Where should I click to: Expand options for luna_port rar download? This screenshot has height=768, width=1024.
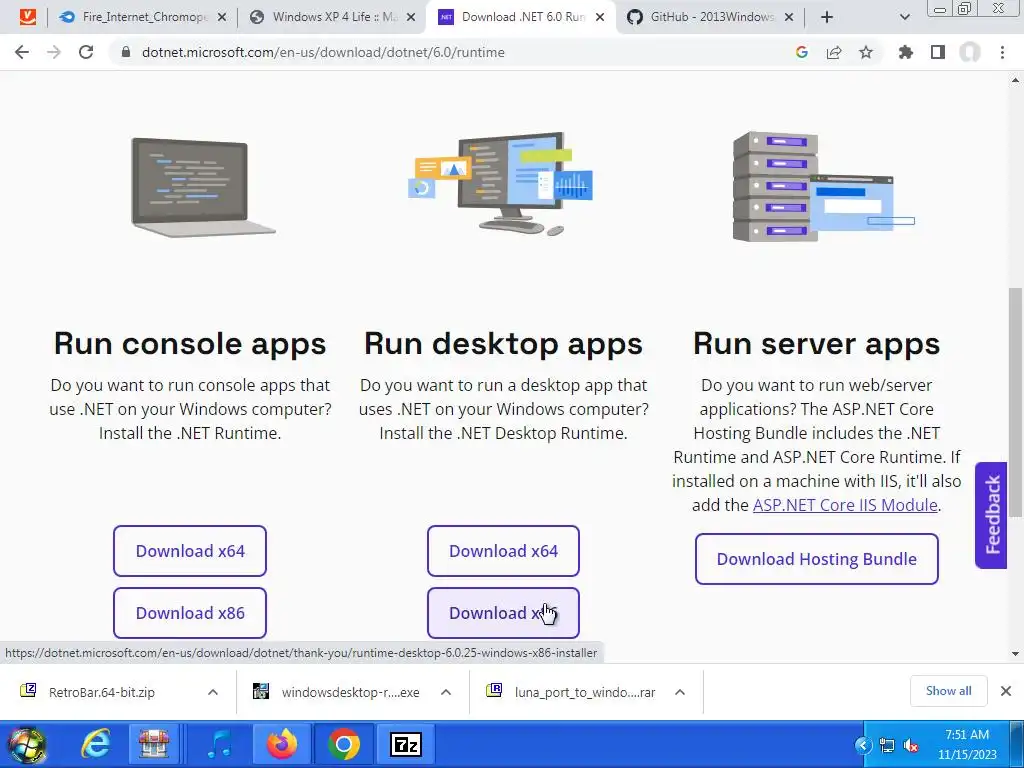[x=680, y=692]
